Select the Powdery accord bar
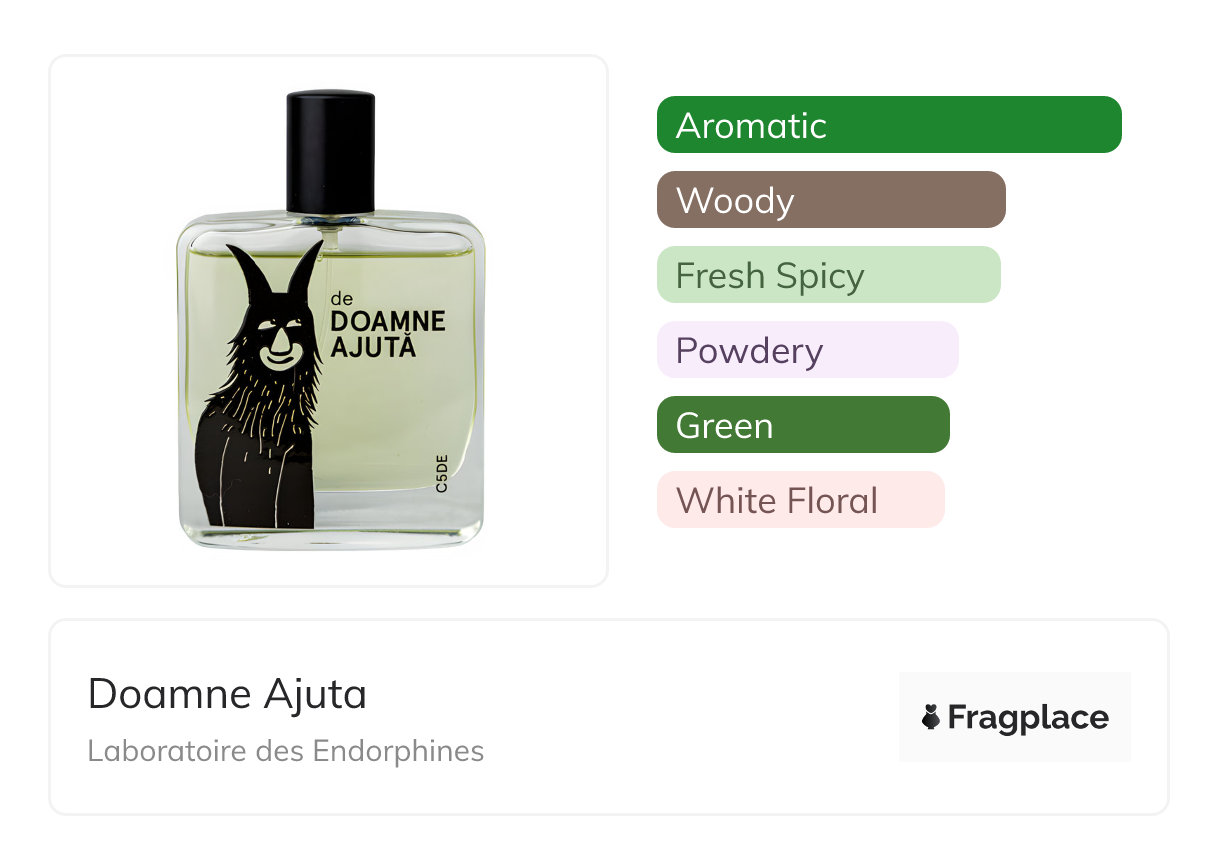This screenshot has width=1218, height=864. [808, 350]
